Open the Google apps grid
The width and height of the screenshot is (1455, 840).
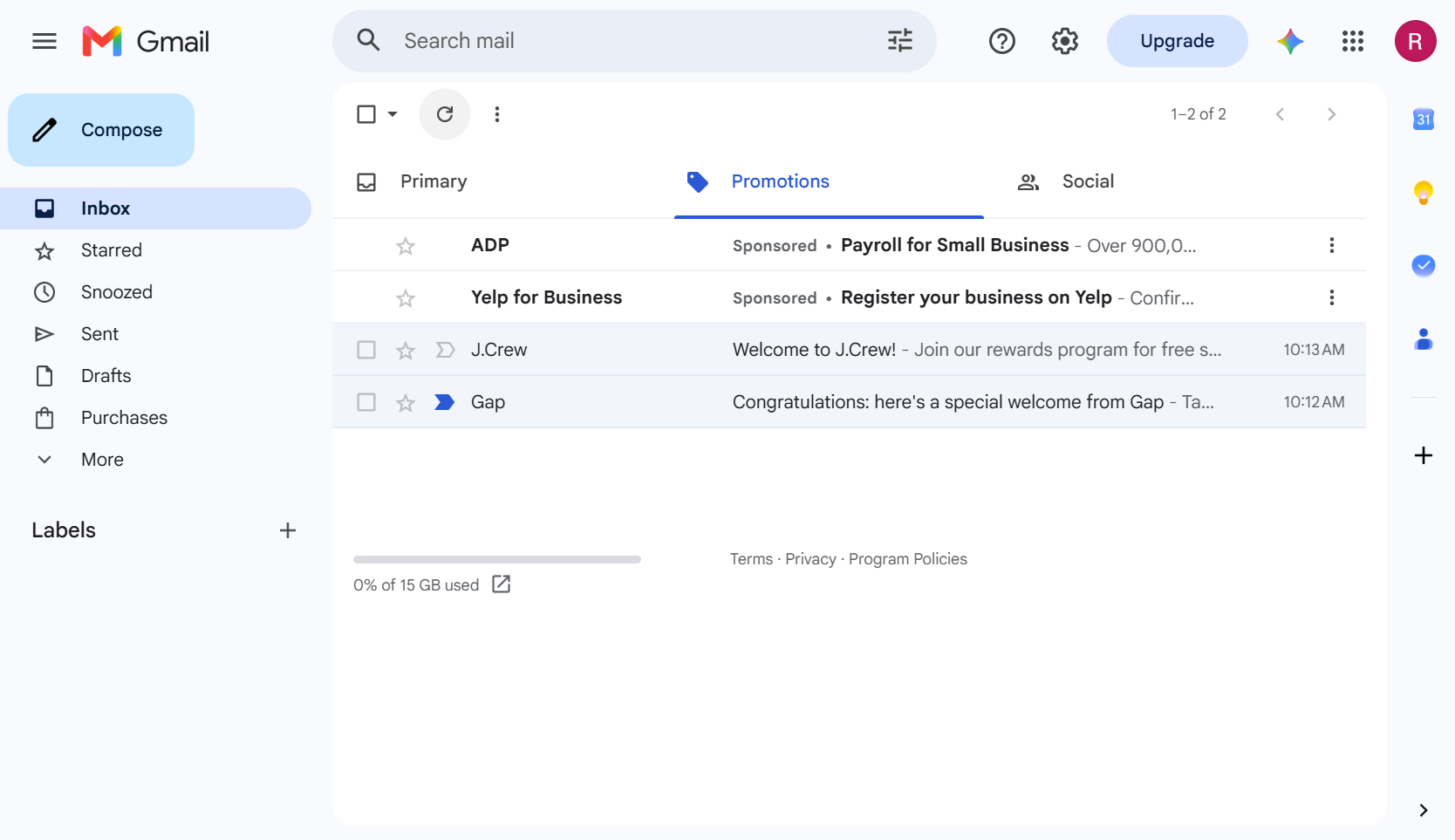1353,41
